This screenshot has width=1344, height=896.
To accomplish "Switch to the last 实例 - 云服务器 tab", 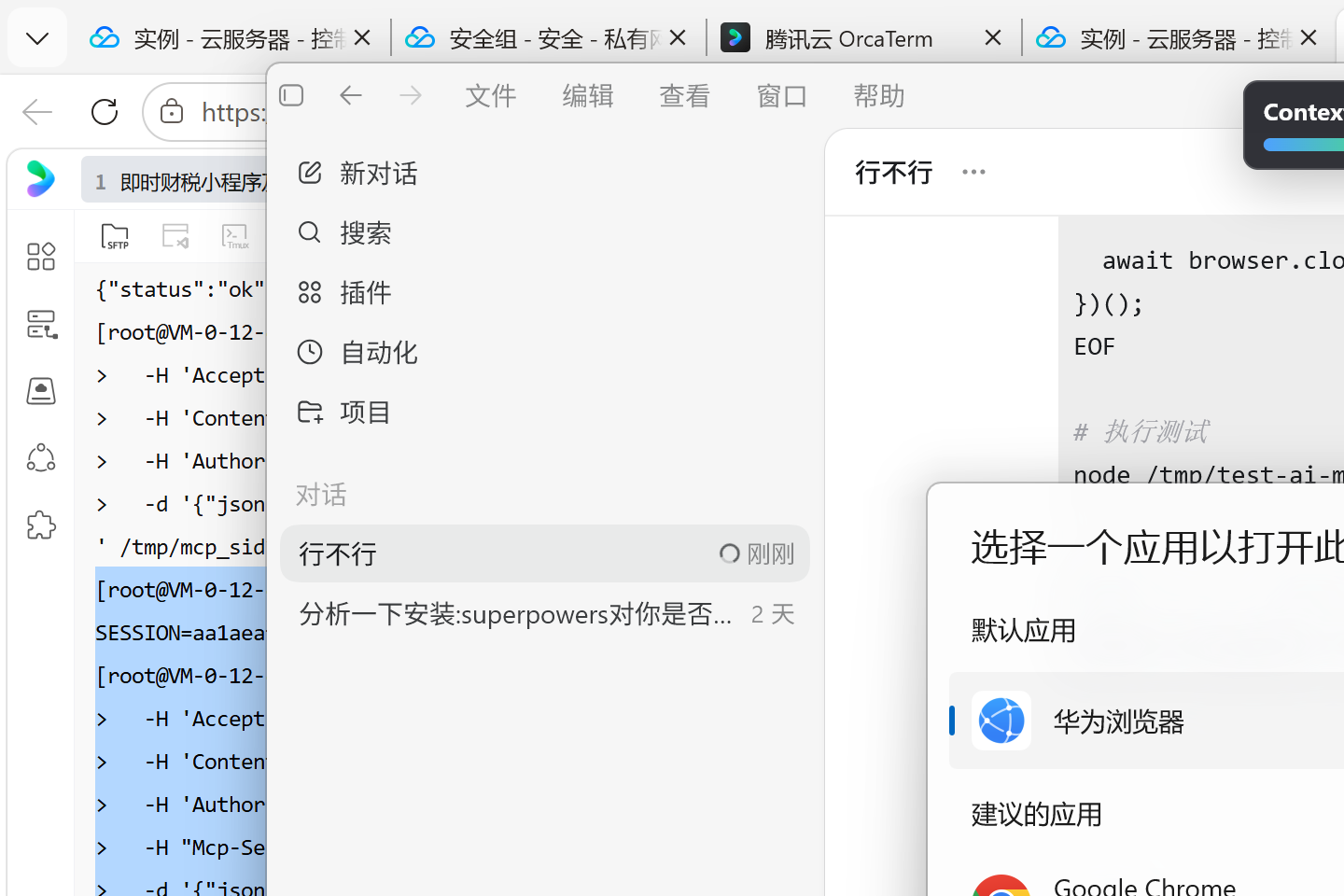I will (x=1163, y=38).
